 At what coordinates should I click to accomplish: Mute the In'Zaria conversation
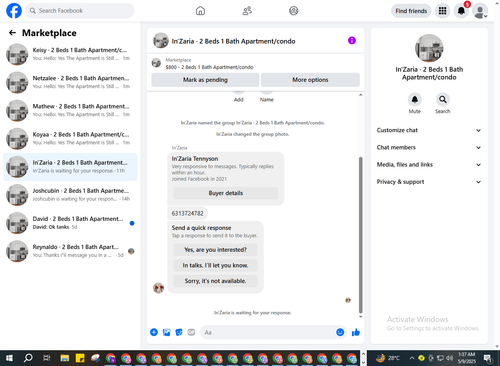[415, 99]
